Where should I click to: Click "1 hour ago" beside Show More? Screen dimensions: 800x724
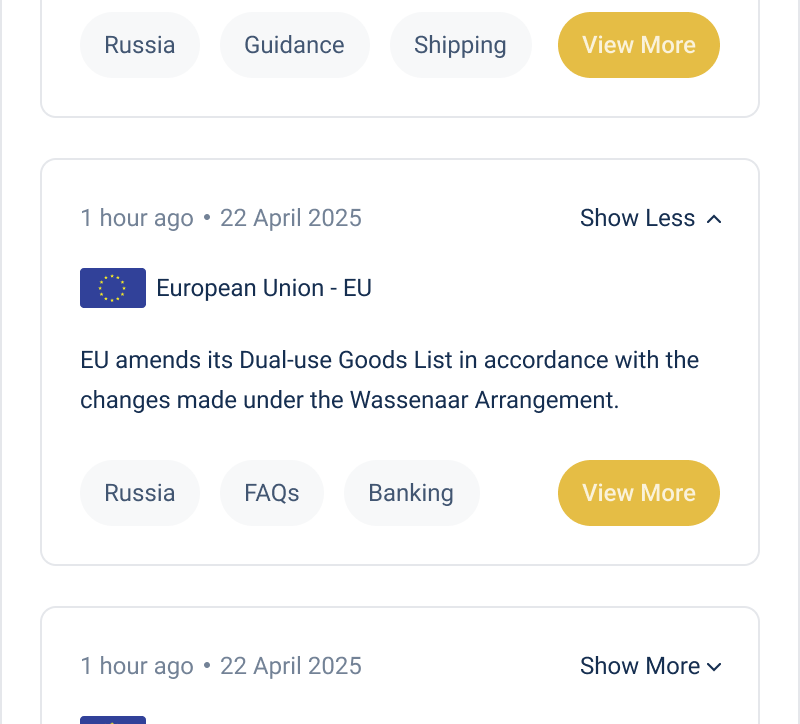[x=137, y=666]
